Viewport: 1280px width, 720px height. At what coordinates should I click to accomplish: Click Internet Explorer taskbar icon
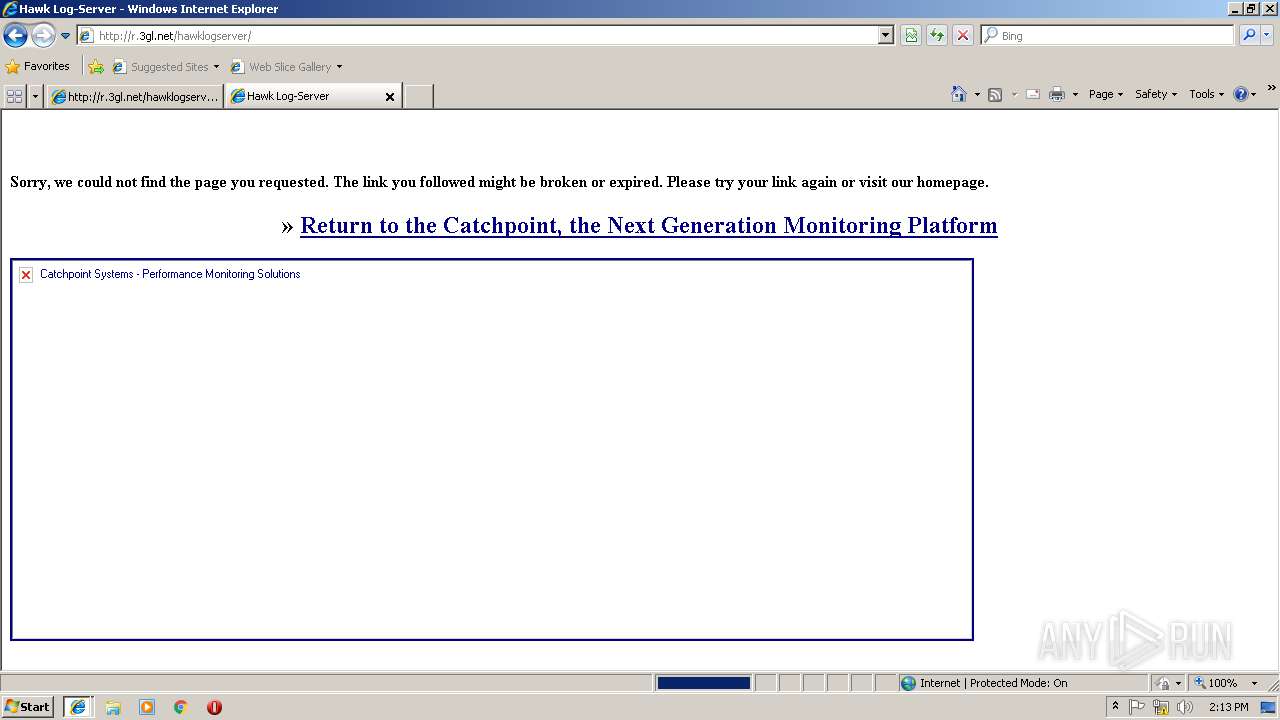click(x=78, y=707)
